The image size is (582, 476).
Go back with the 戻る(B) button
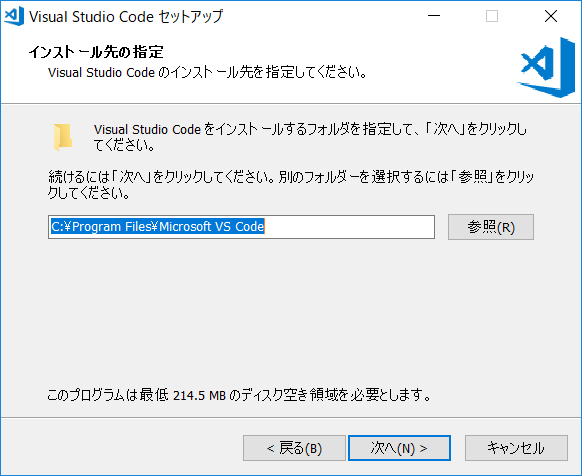click(x=294, y=448)
